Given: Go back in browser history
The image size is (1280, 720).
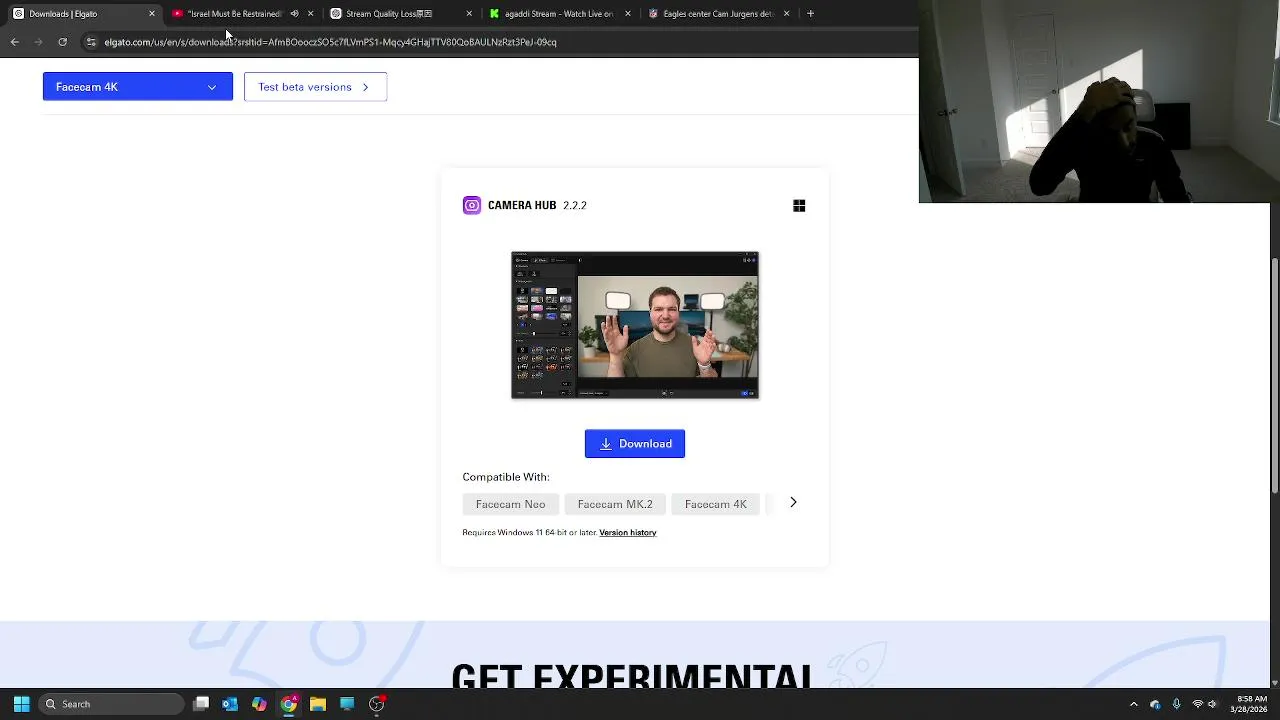Looking at the screenshot, I should (x=14, y=42).
